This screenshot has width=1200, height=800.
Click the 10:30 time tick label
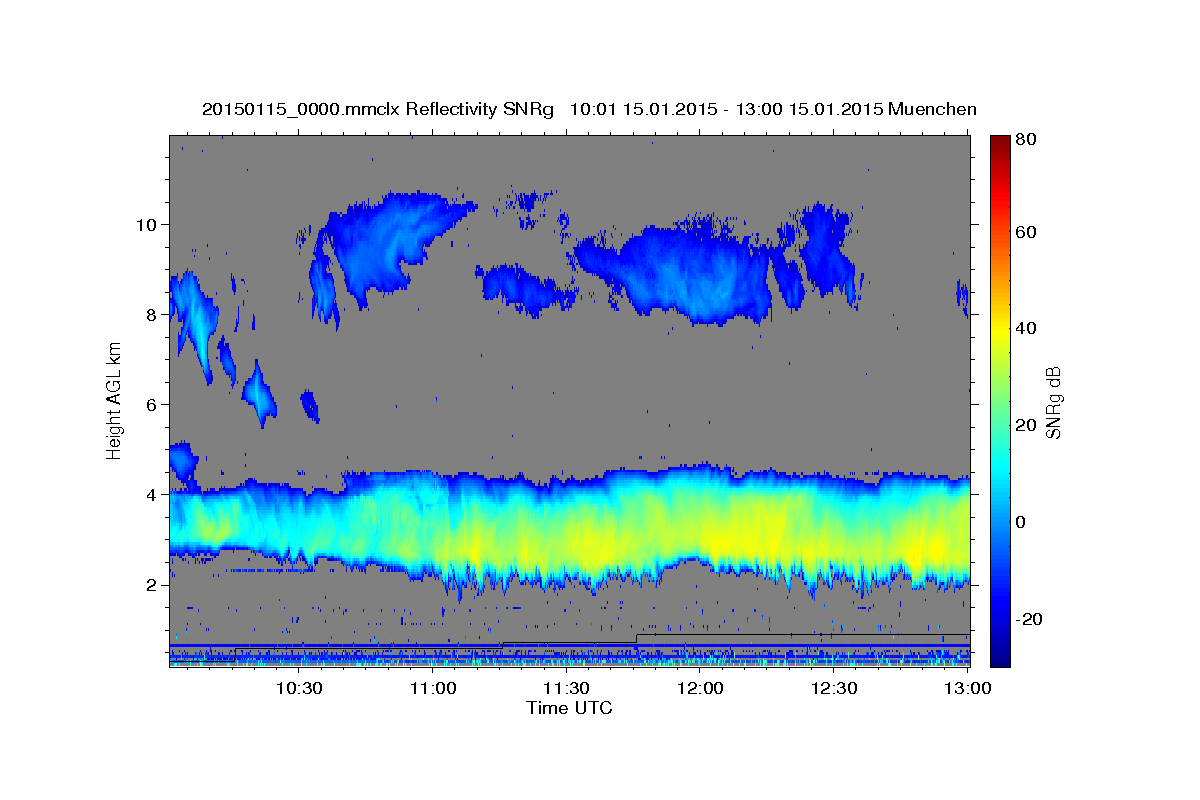coord(298,688)
